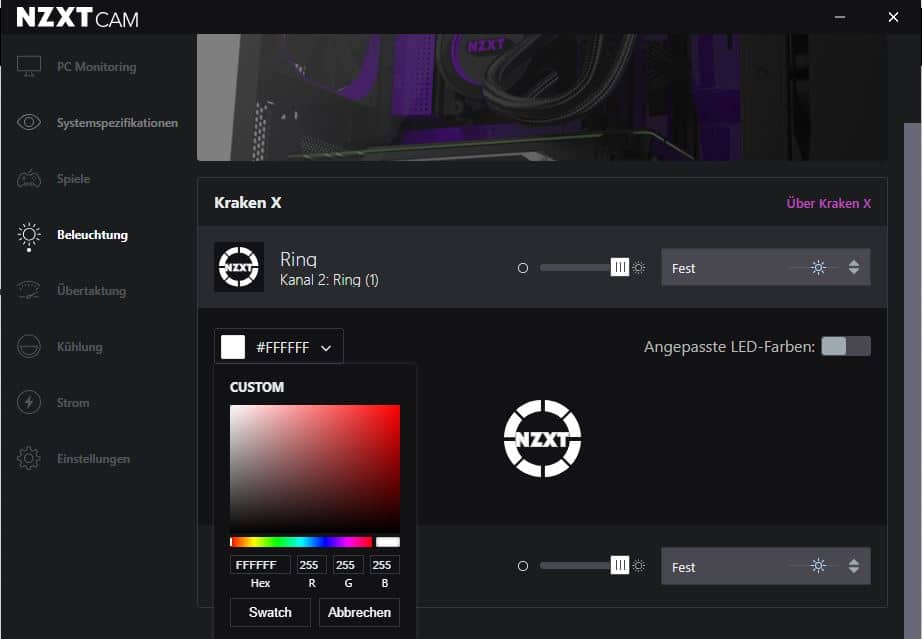Screen dimensions: 922x639
Task: Click the PC Monitoring monitor icon
Action: tap(29, 67)
